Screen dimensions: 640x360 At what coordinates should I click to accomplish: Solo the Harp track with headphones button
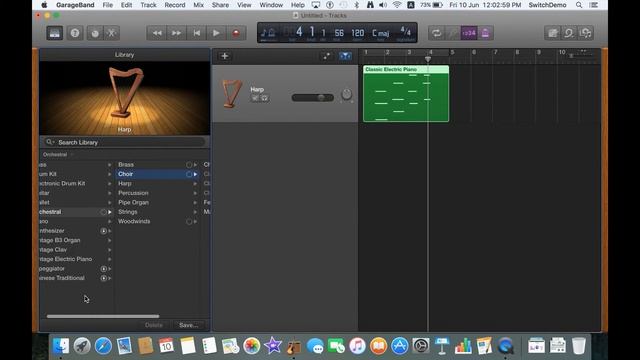tap(264, 98)
